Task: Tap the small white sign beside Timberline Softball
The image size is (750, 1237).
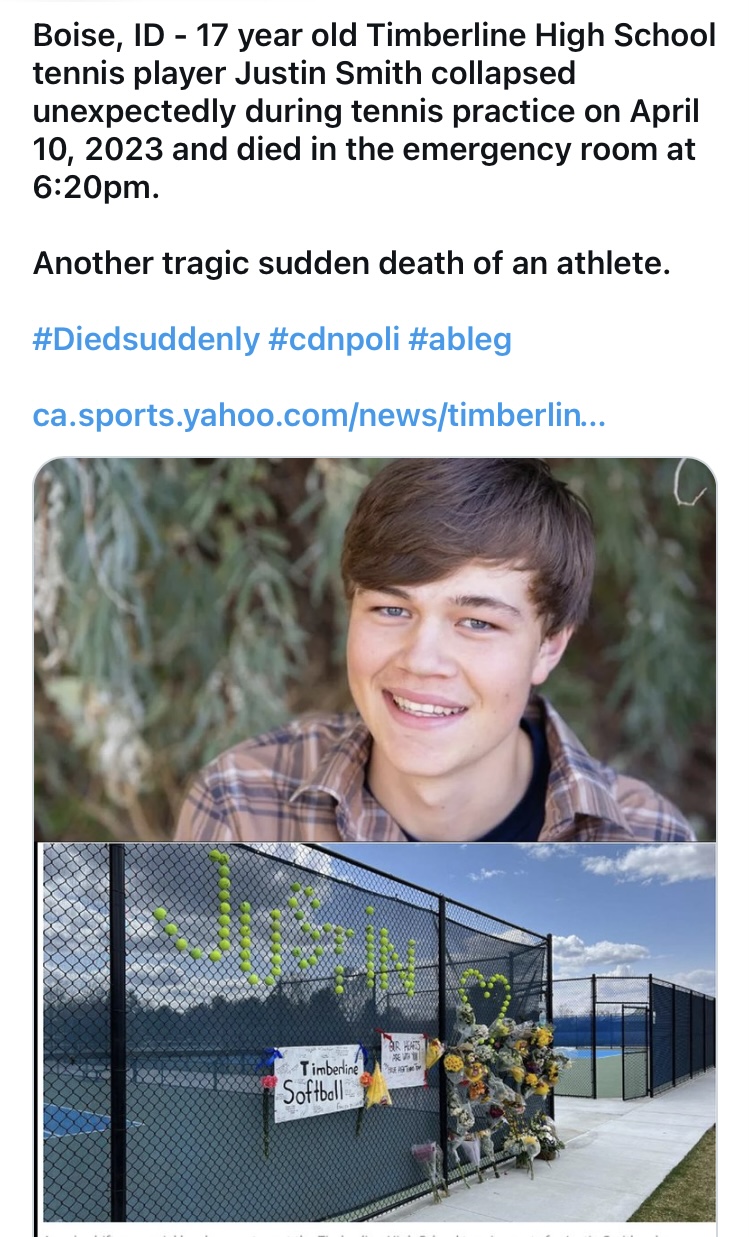Action: point(403,1058)
